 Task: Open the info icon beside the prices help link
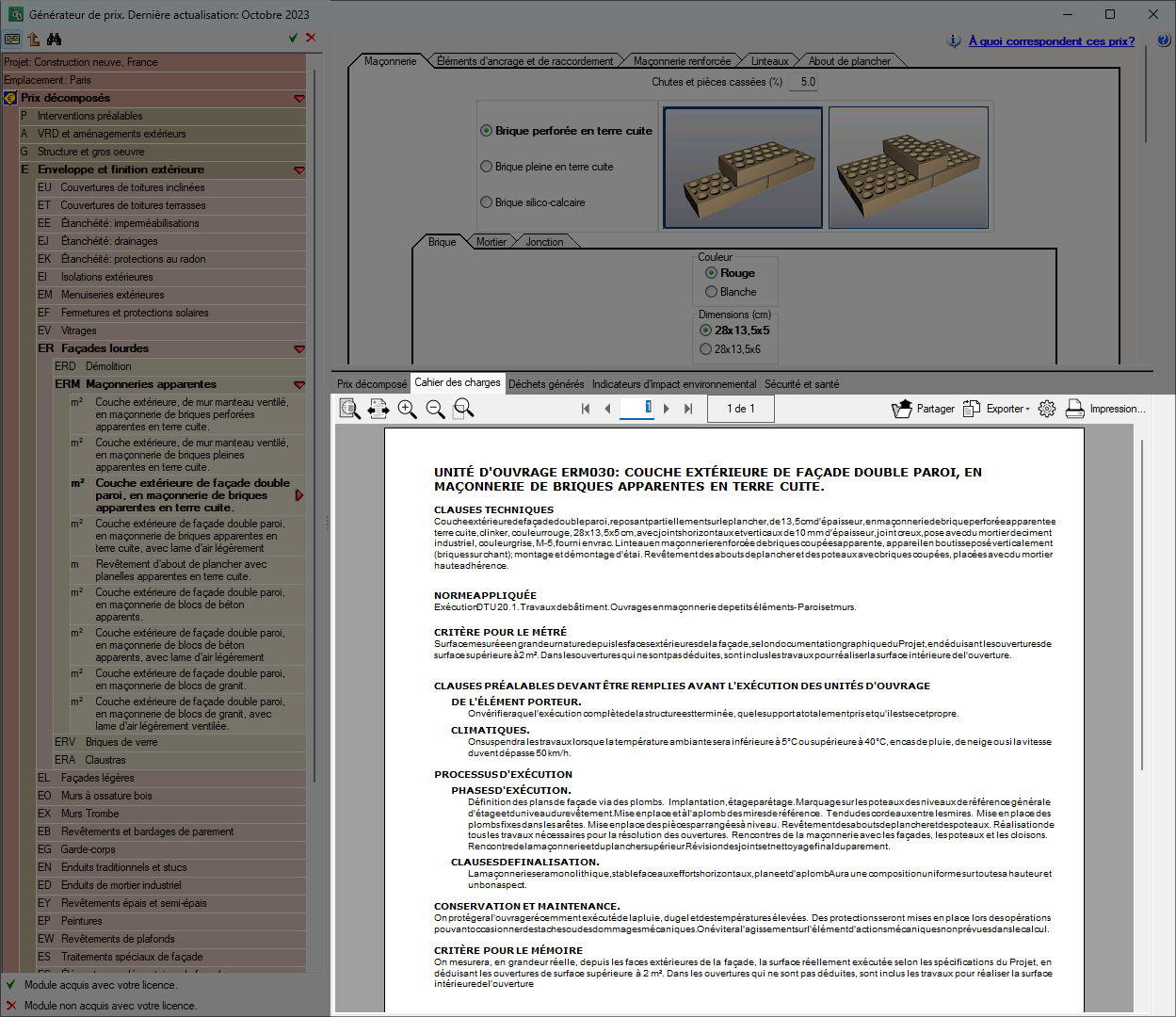click(x=954, y=40)
